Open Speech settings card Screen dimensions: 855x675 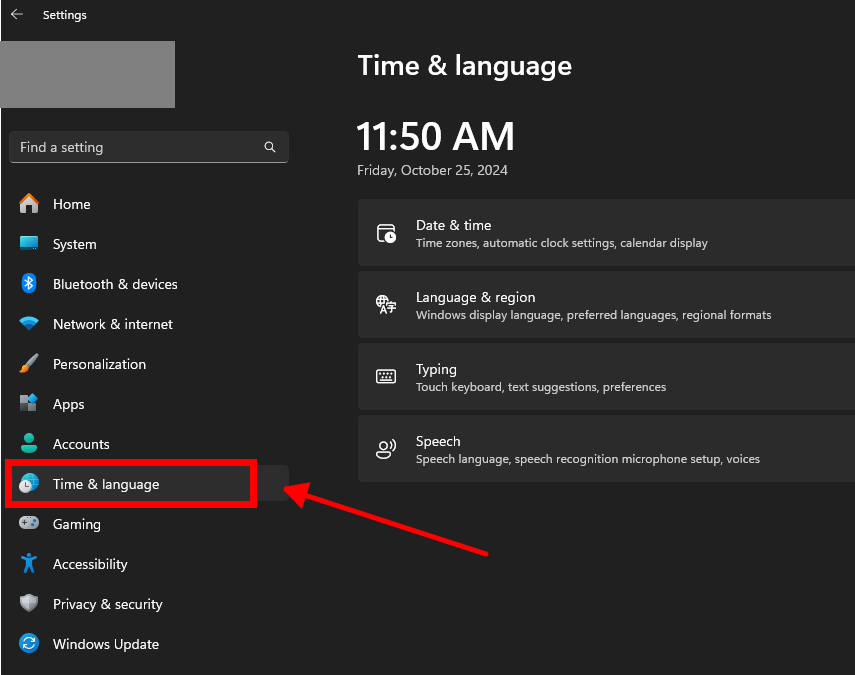tap(606, 450)
